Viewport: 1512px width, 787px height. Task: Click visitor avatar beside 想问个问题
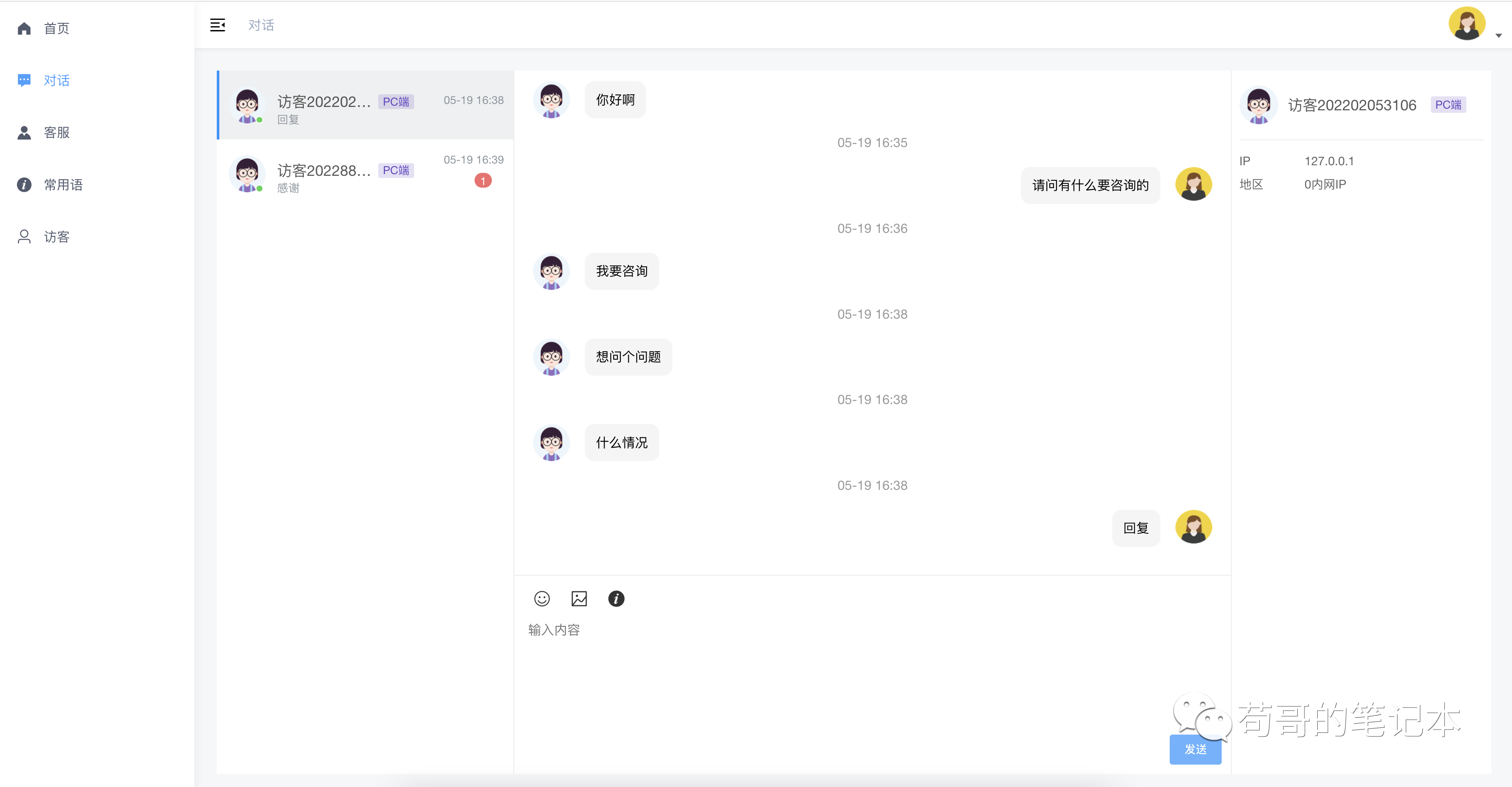coord(551,357)
